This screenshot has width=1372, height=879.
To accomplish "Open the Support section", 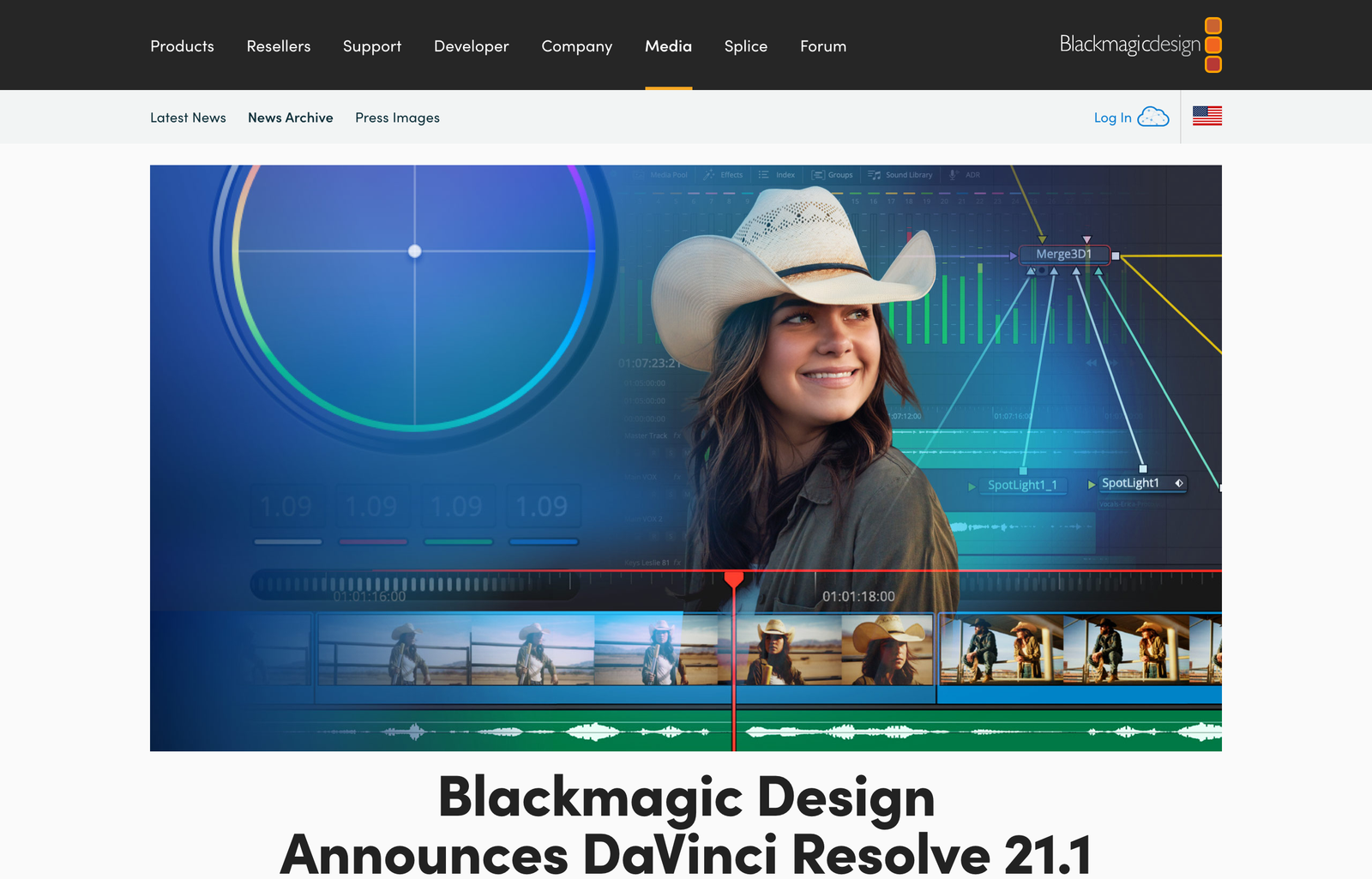I will [x=372, y=46].
